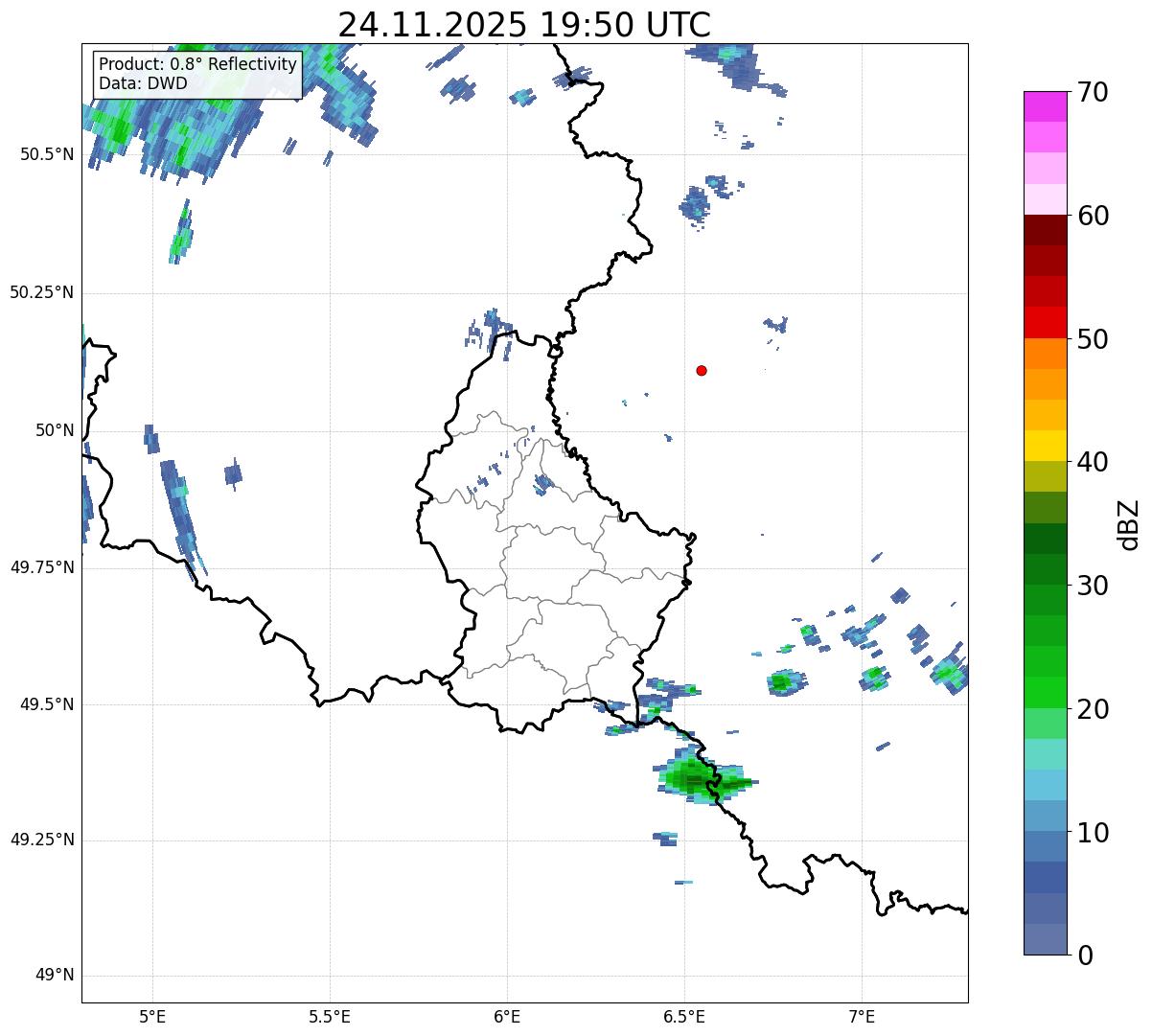Click the yellow colorbar segment at 40
Screen dimensions: 1152x1036
[x=1046, y=446]
